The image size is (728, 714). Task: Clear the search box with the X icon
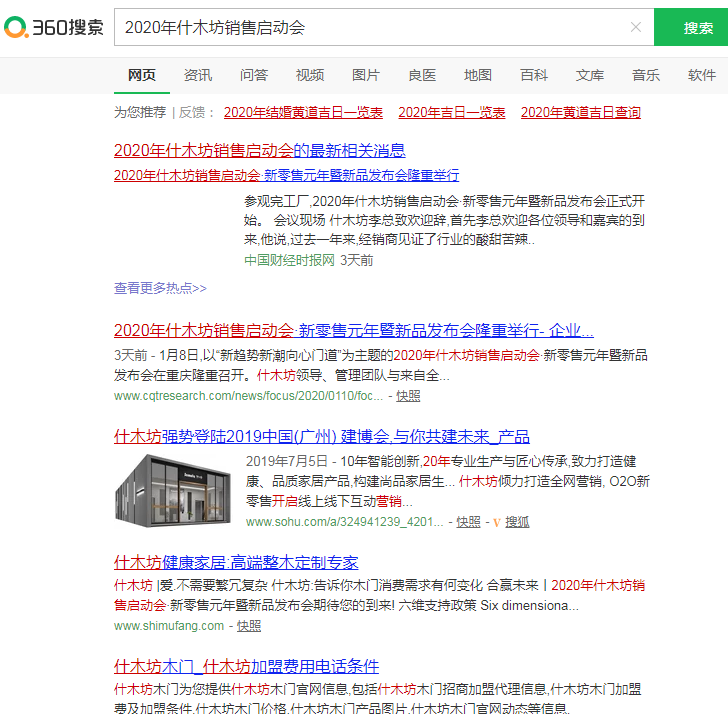(635, 27)
